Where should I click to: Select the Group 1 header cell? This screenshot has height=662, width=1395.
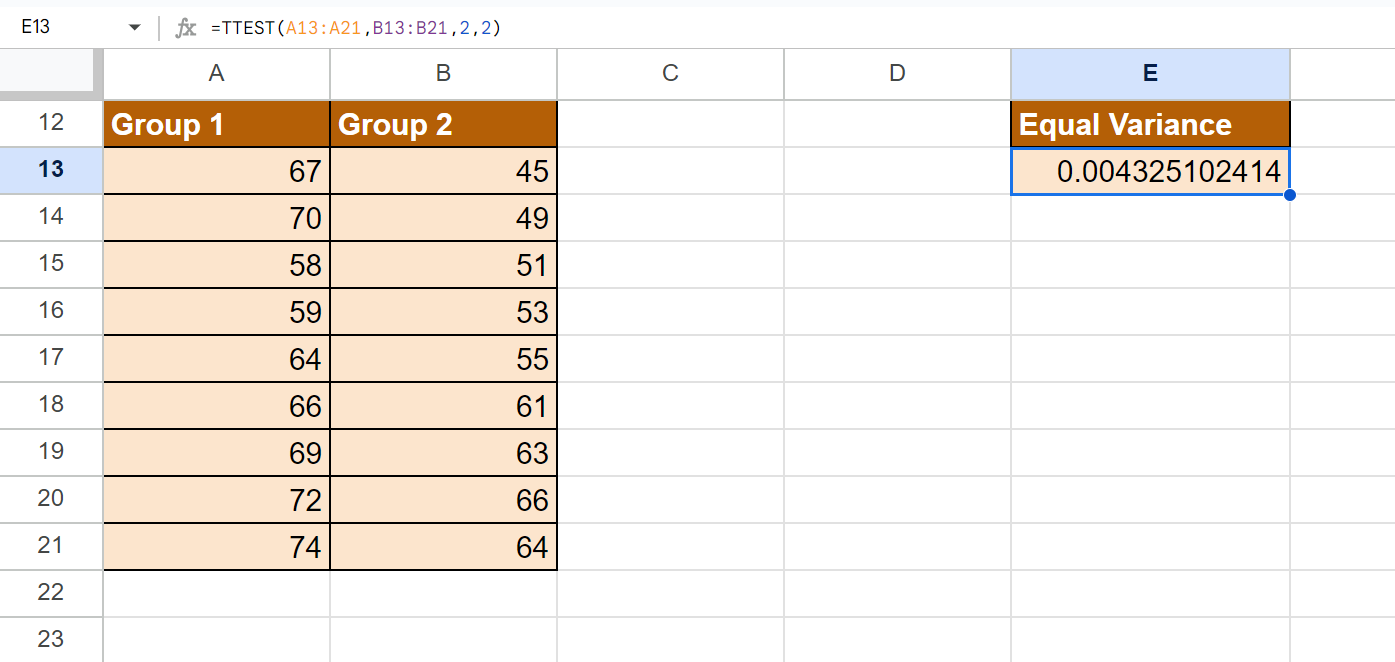click(217, 124)
